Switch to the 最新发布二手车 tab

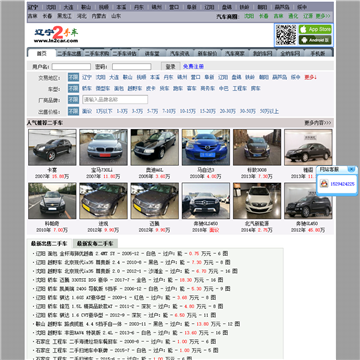95,243
